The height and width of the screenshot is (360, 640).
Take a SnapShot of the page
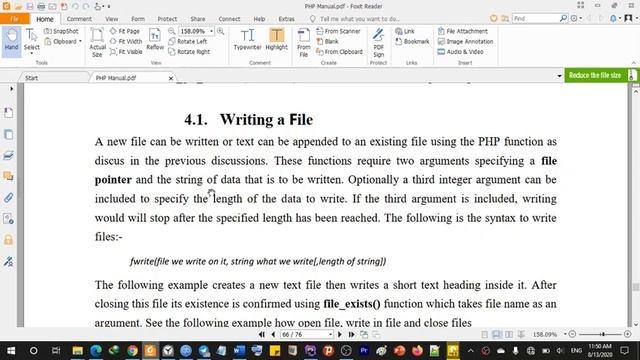click(61, 31)
